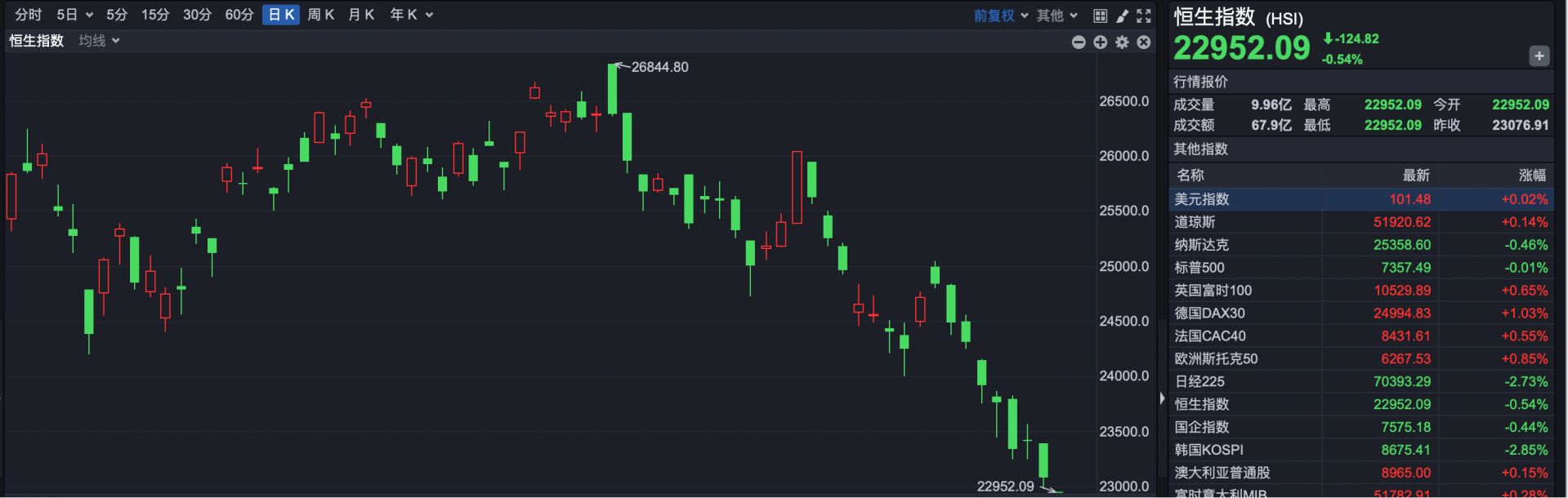Open the 其他 options dropdown
The height and width of the screenshot is (498, 1568).
(1057, 16)
